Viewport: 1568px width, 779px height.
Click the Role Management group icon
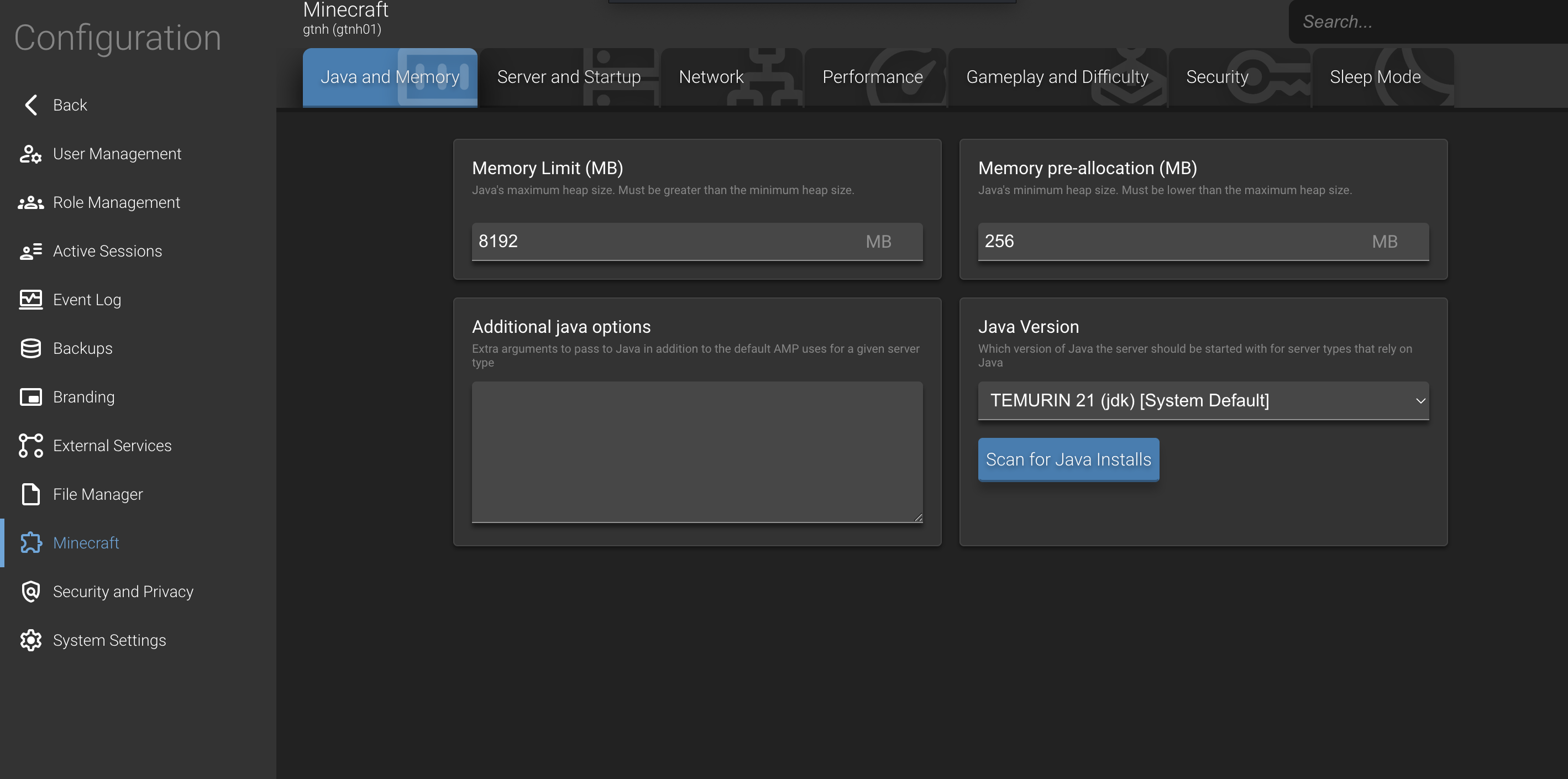(30, 202)
